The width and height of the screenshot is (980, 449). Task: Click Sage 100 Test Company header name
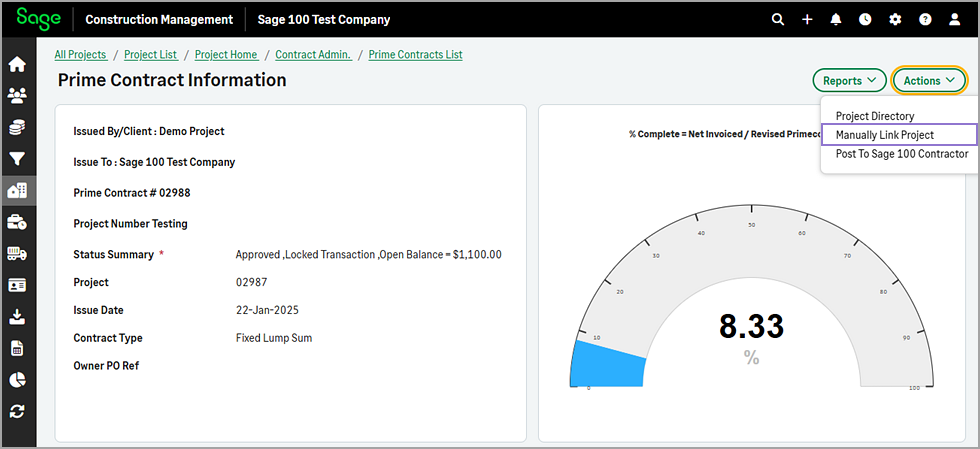pyautogui.click(x=324, y=19)
